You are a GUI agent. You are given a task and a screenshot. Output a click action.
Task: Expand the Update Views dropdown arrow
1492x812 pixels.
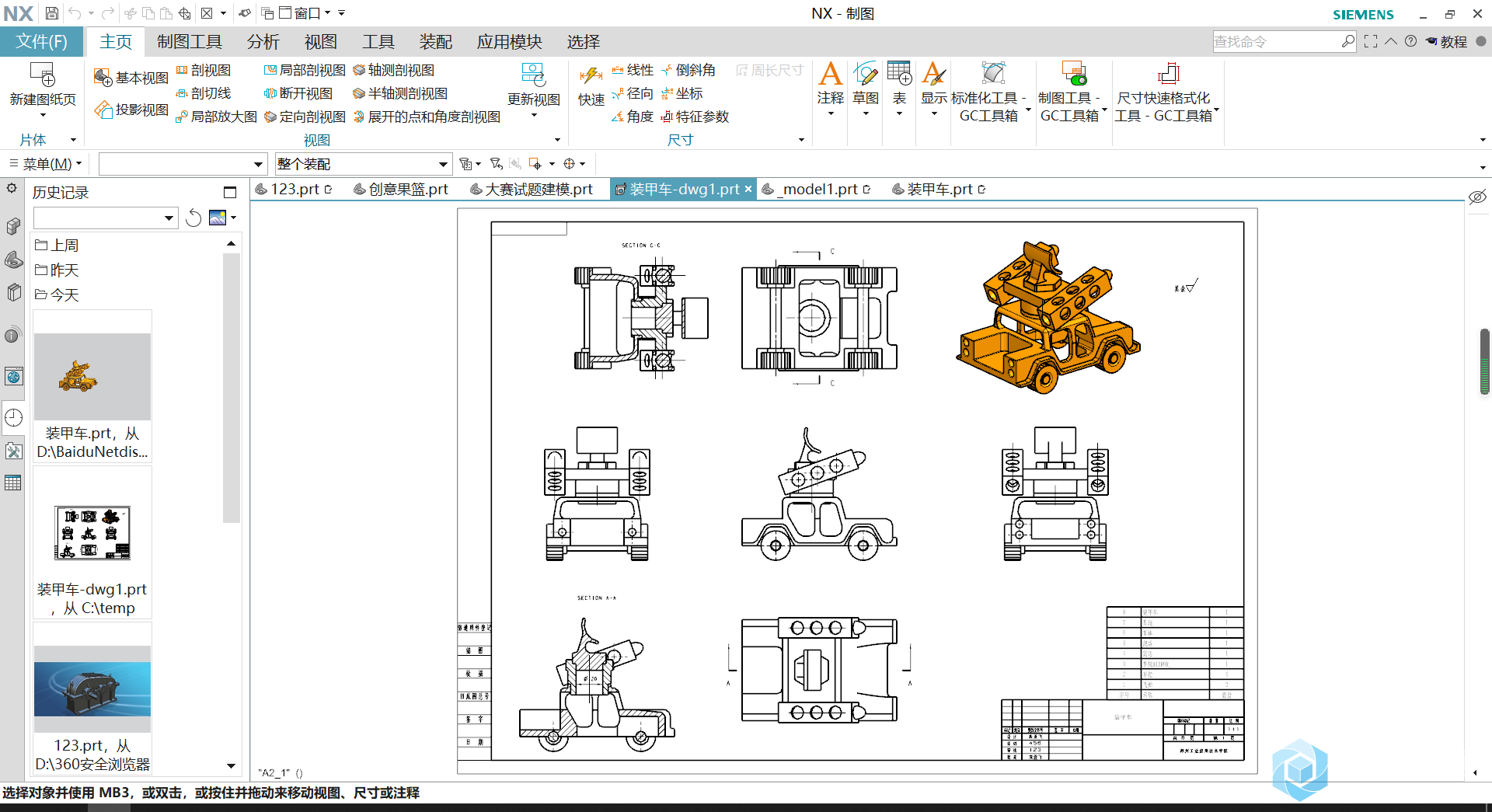534,115
